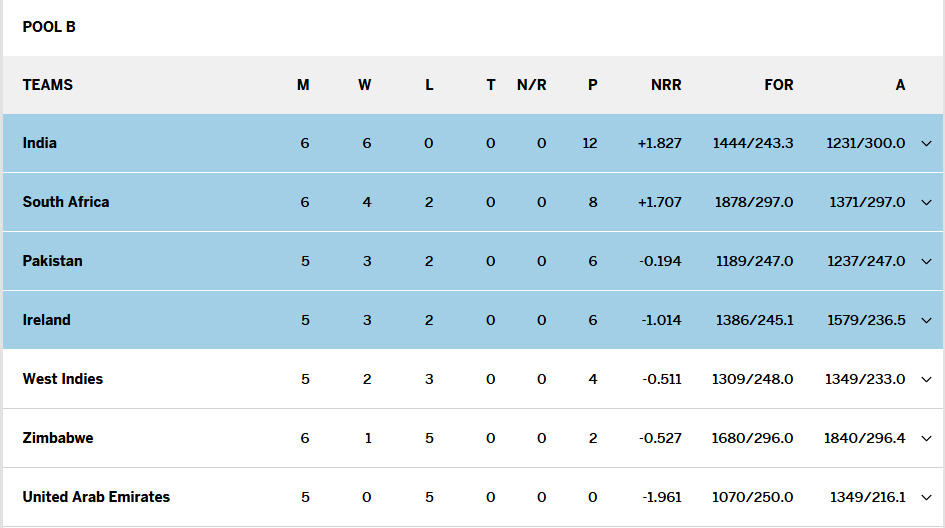Expand the Pakistan row details chevron
Screen dimensions: 945x528
click(926, 262)
